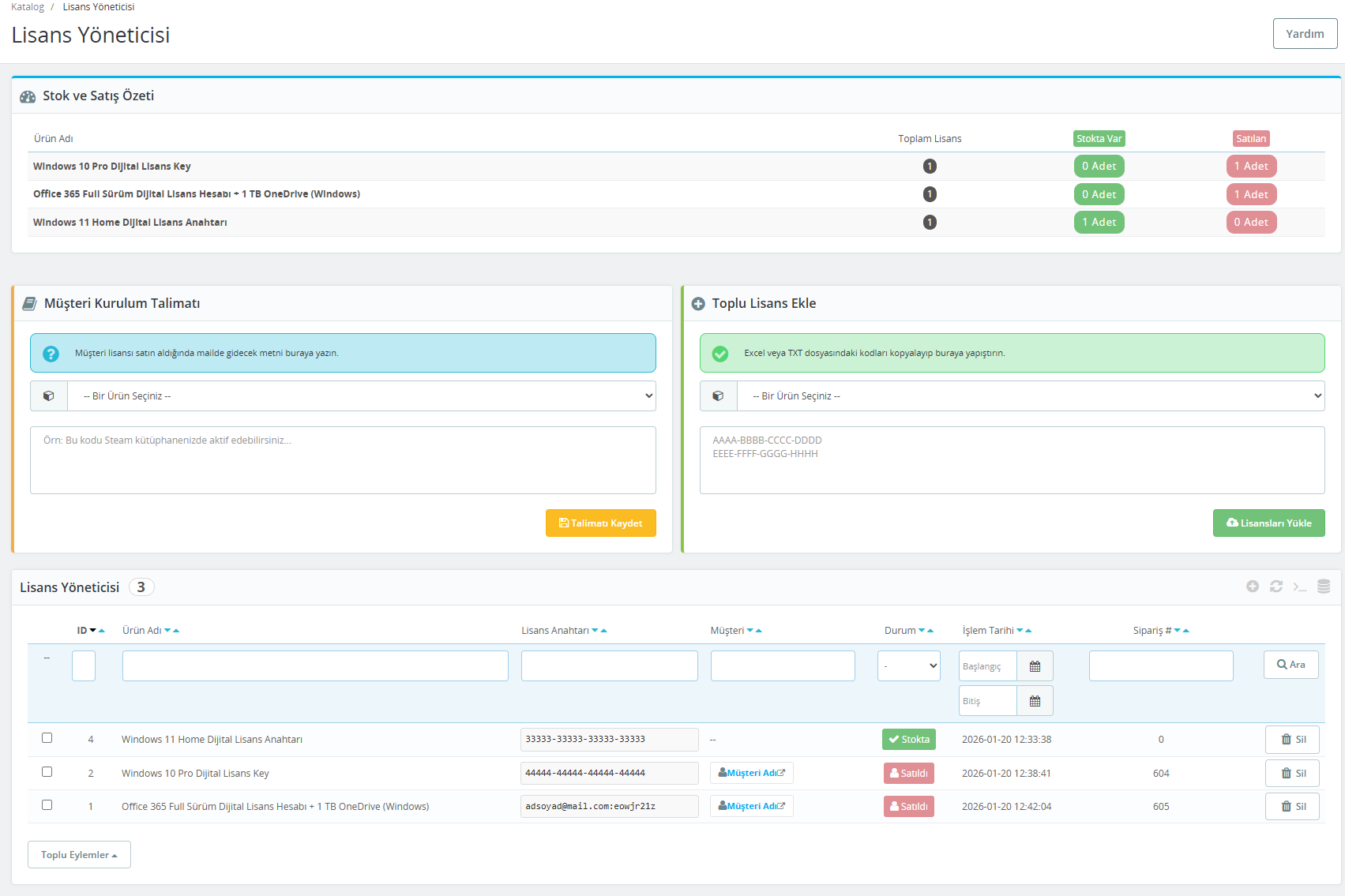Tick the Office 365 license row checkbox
This screenshot has width=1345, height=896.
[47, 805]
